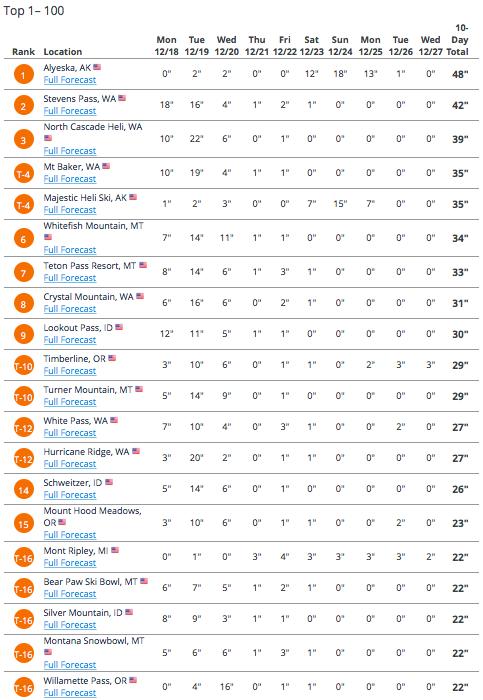Open Full Forecast for Majestic Heli Ski
Image resolution: width=483 pixels, height=700 pixels.
[x=70, y=210]
